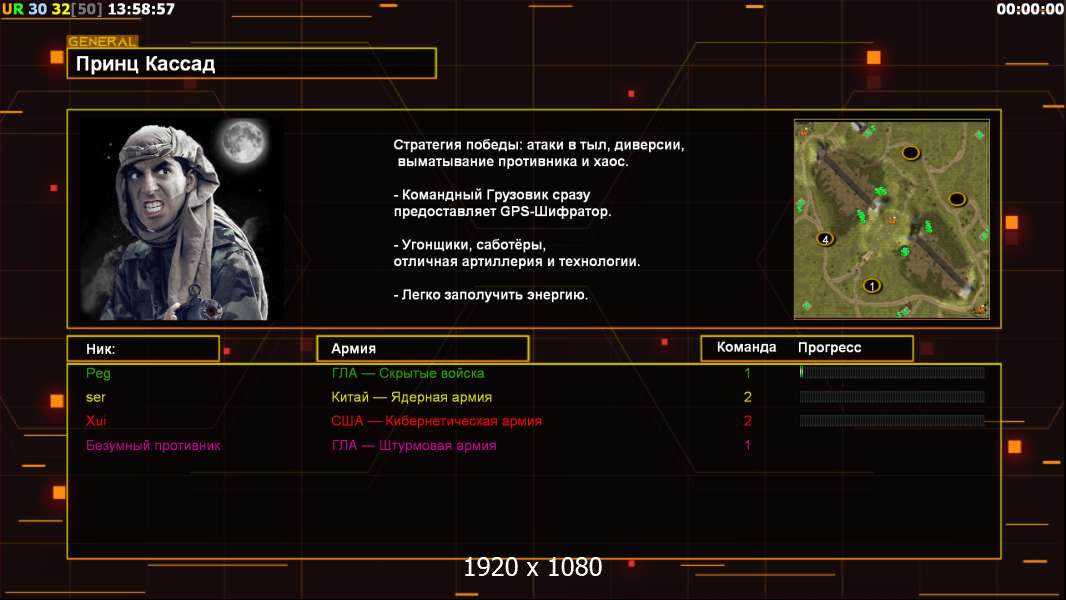Click the moon in the general's portrait
1066x600 pixels.
(x=243, y=141)
